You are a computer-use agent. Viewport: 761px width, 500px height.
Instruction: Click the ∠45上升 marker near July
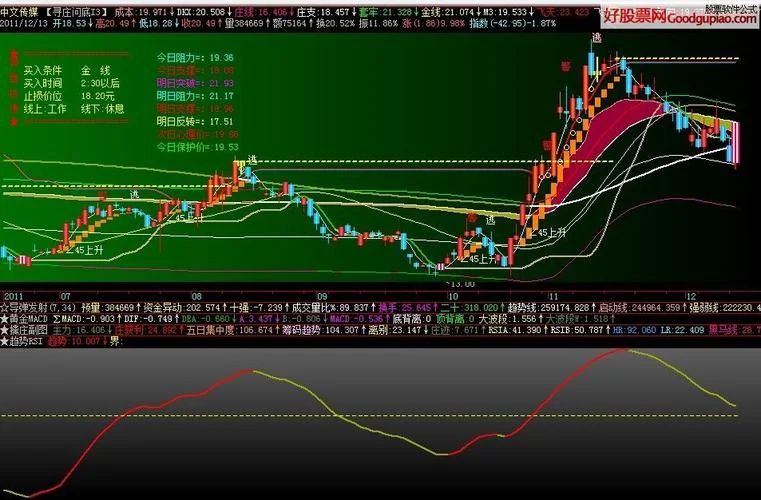click(85, 250)
